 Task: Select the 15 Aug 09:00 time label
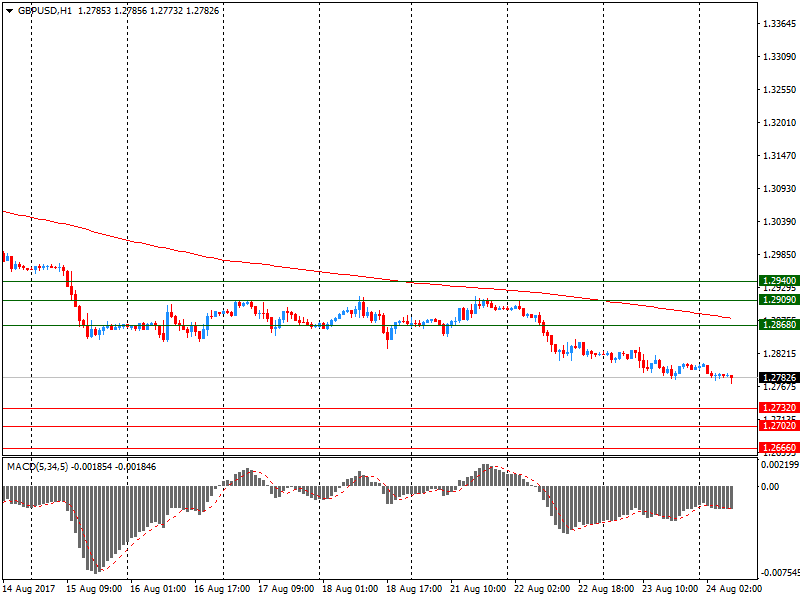tap(94, 589)
